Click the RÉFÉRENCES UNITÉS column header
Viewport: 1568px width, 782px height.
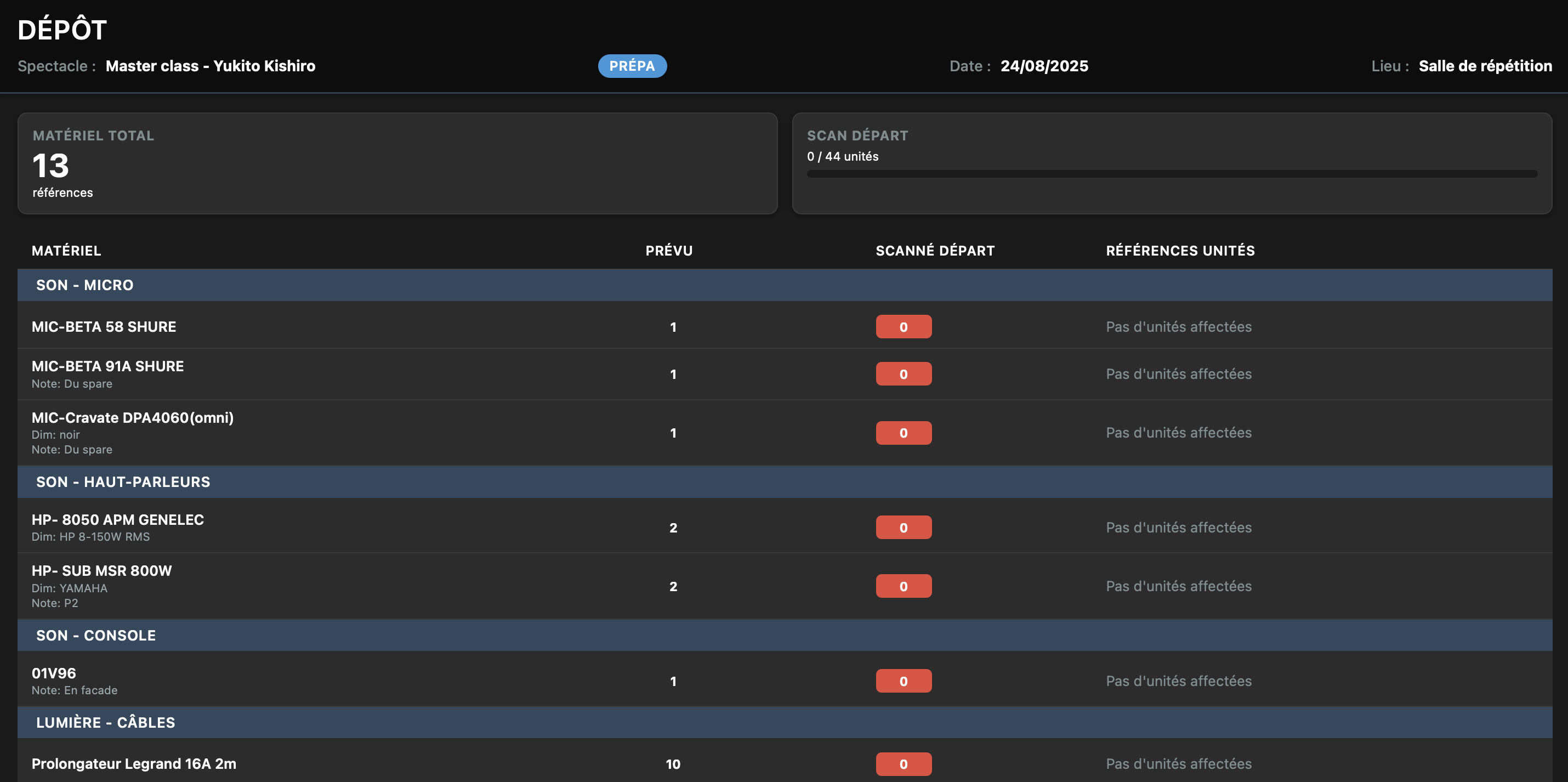click(1180, 250)
